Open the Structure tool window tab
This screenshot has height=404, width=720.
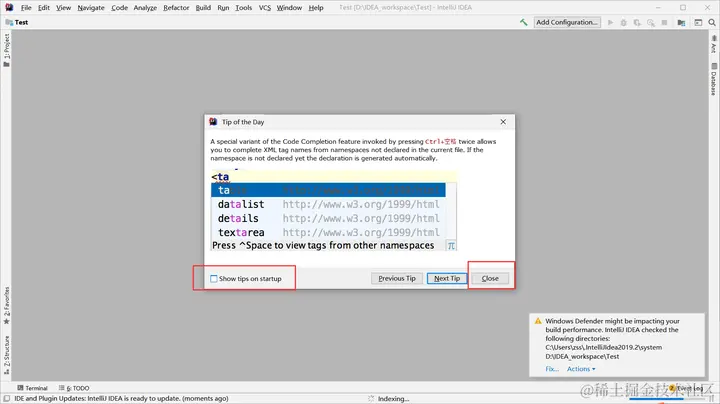coord(6,355)
